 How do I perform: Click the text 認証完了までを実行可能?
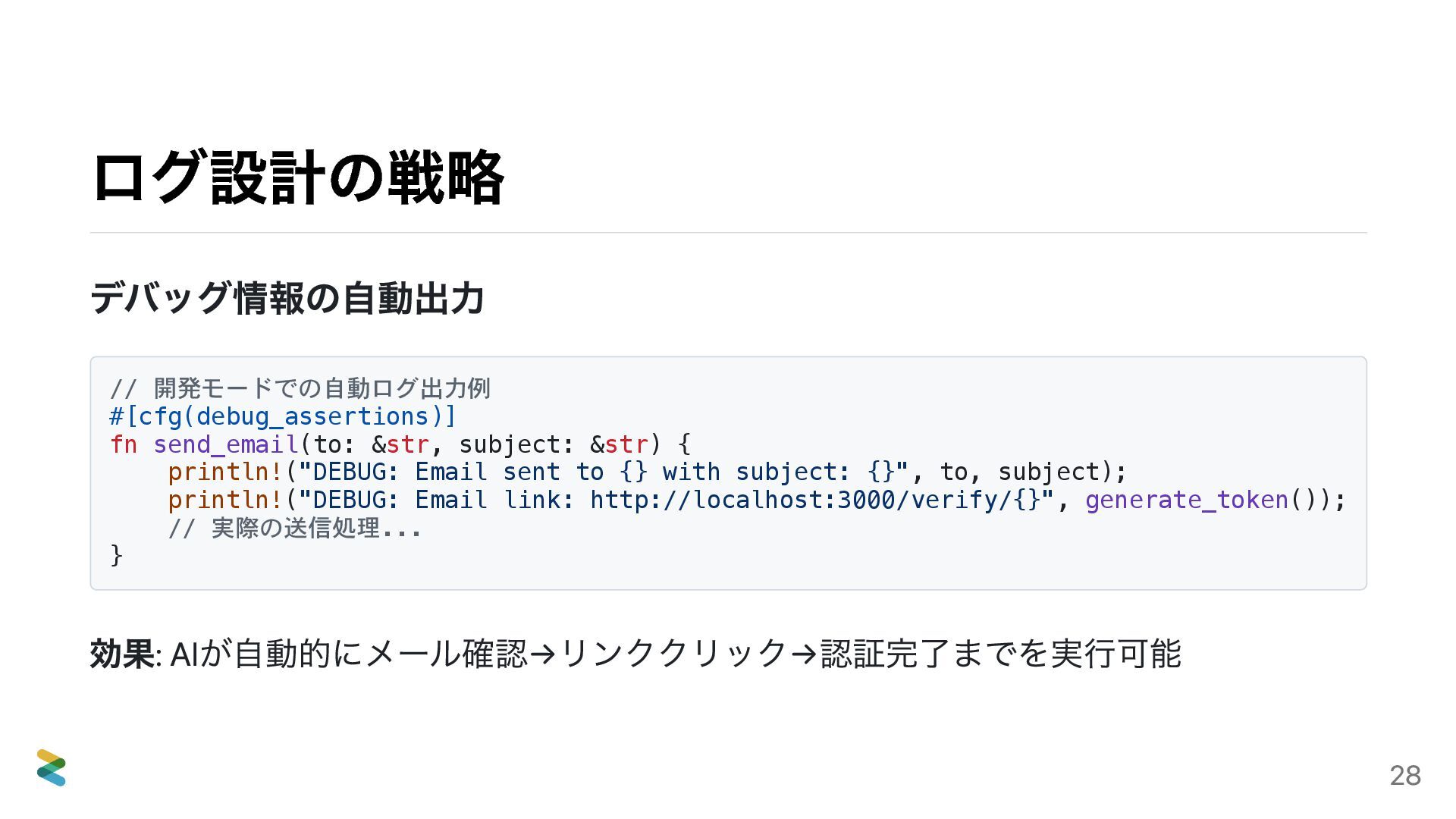1001,654
